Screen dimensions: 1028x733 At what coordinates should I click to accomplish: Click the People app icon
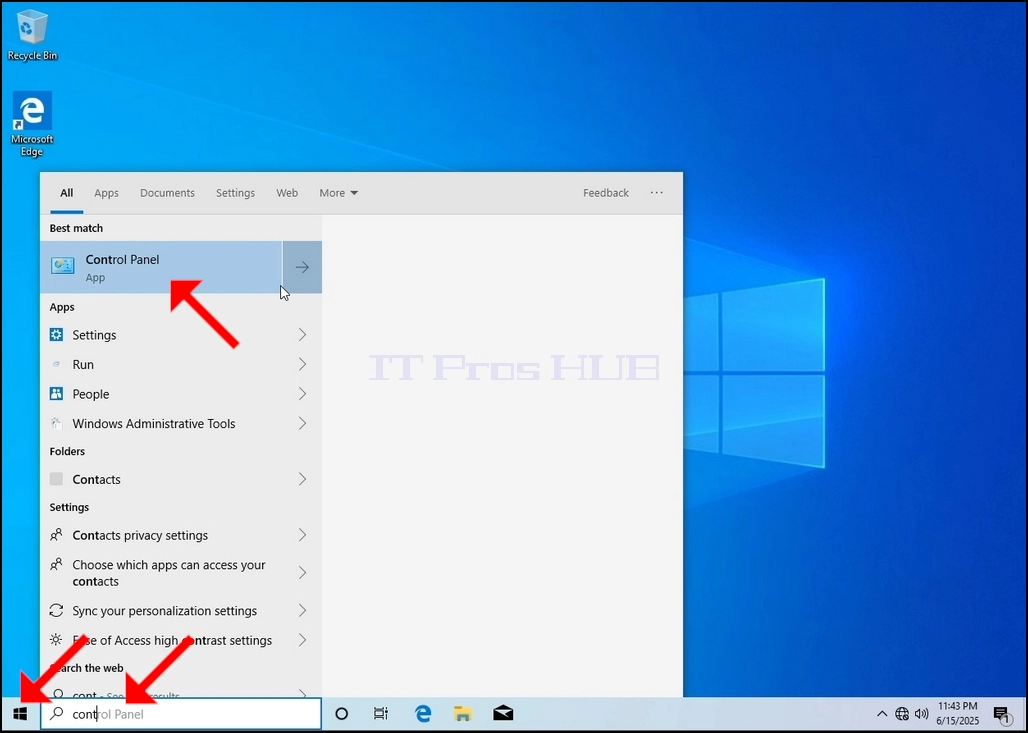point(56,393)
